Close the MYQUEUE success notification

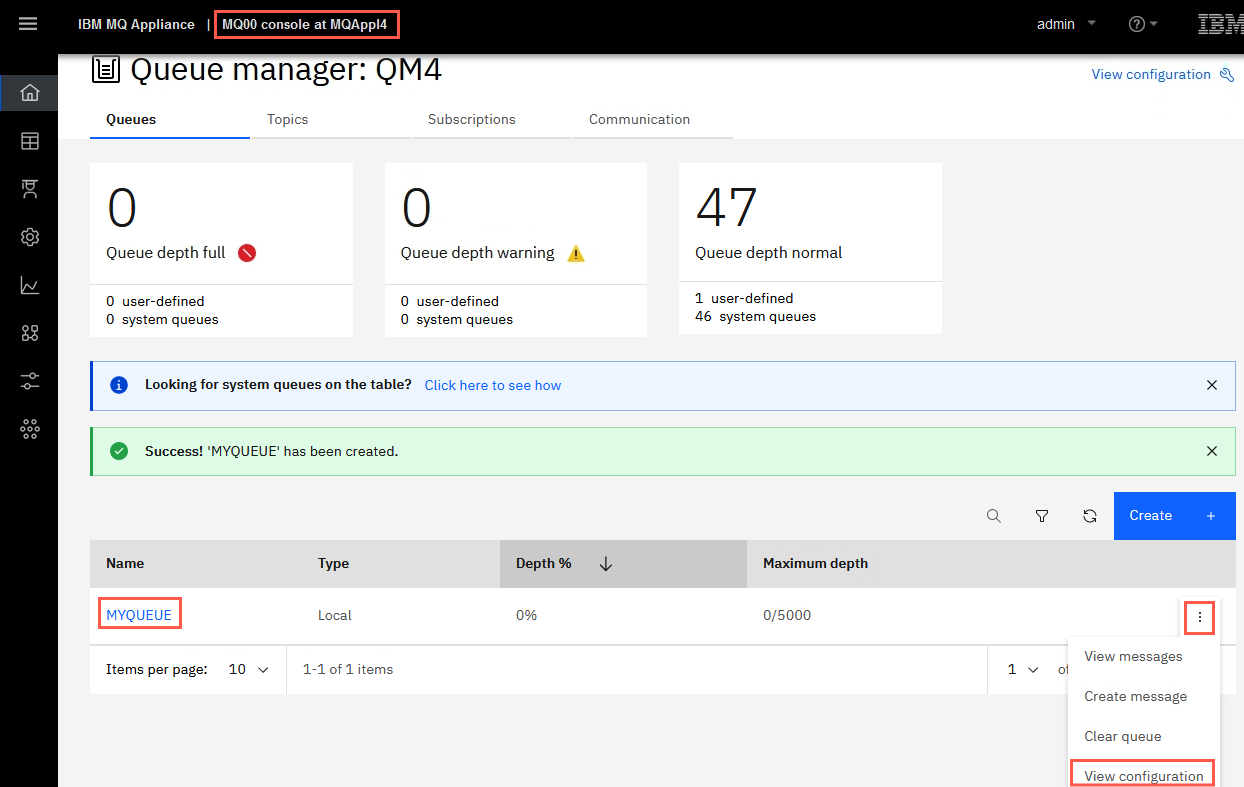tap(1212, 451)
